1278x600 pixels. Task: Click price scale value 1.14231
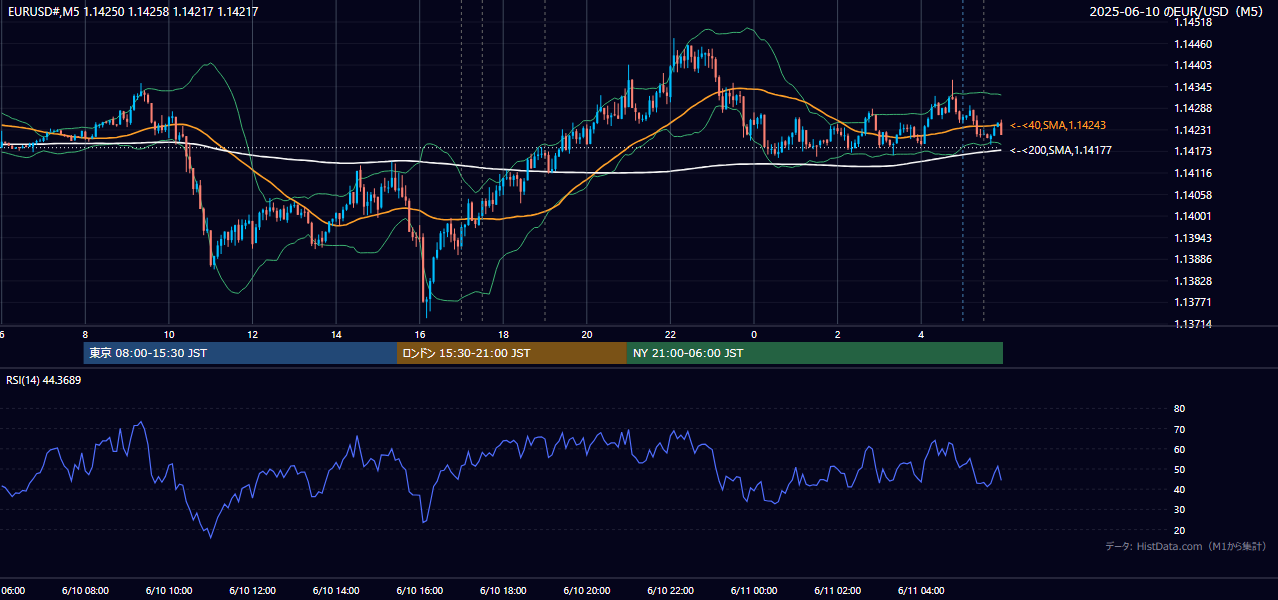pyautogui.click(x=1194, y=130)
